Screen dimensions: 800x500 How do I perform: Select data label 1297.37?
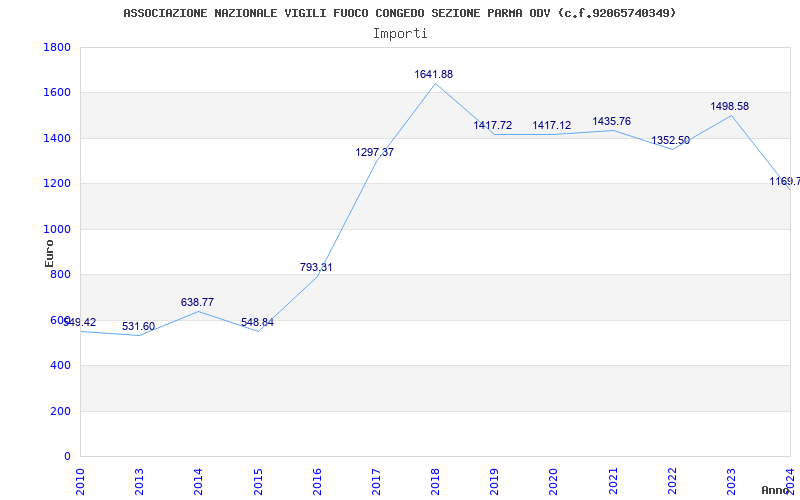pos(374,153)
